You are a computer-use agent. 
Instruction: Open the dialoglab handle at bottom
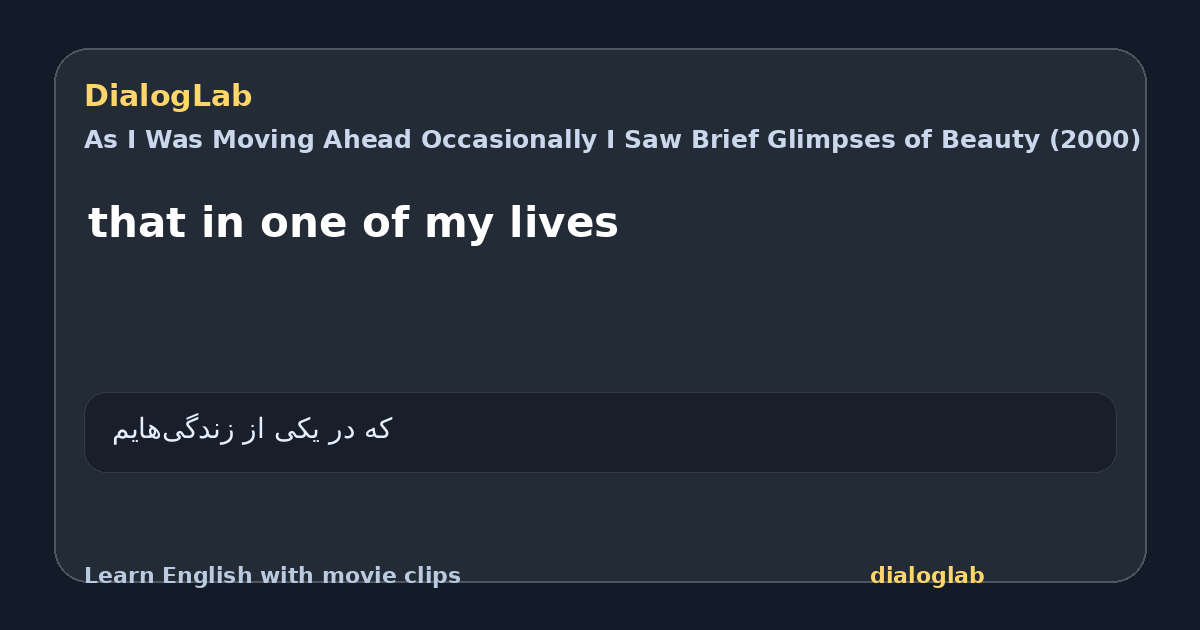[927, 576]
